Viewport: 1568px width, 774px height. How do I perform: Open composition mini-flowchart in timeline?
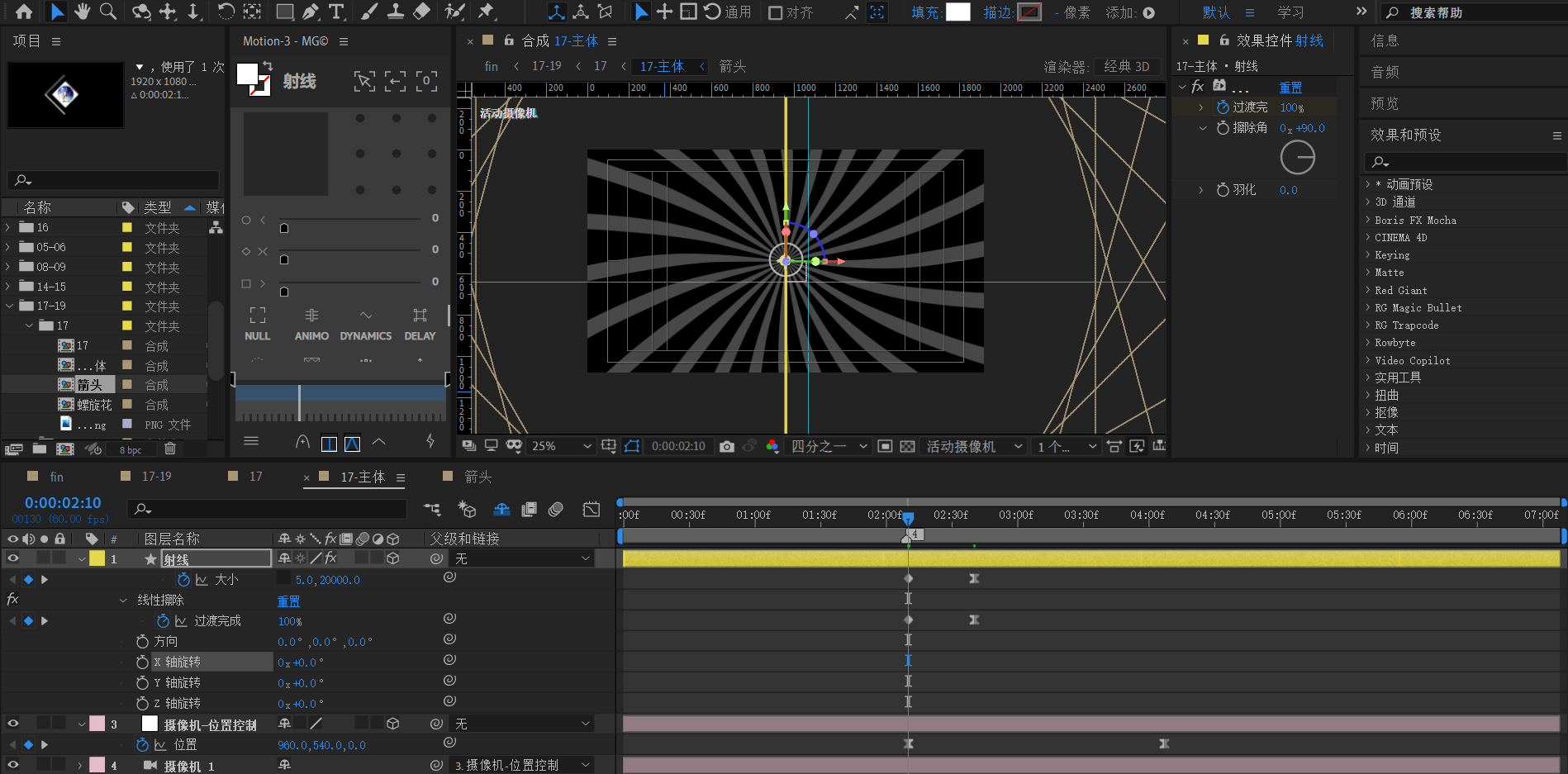(x=432, y=509)
